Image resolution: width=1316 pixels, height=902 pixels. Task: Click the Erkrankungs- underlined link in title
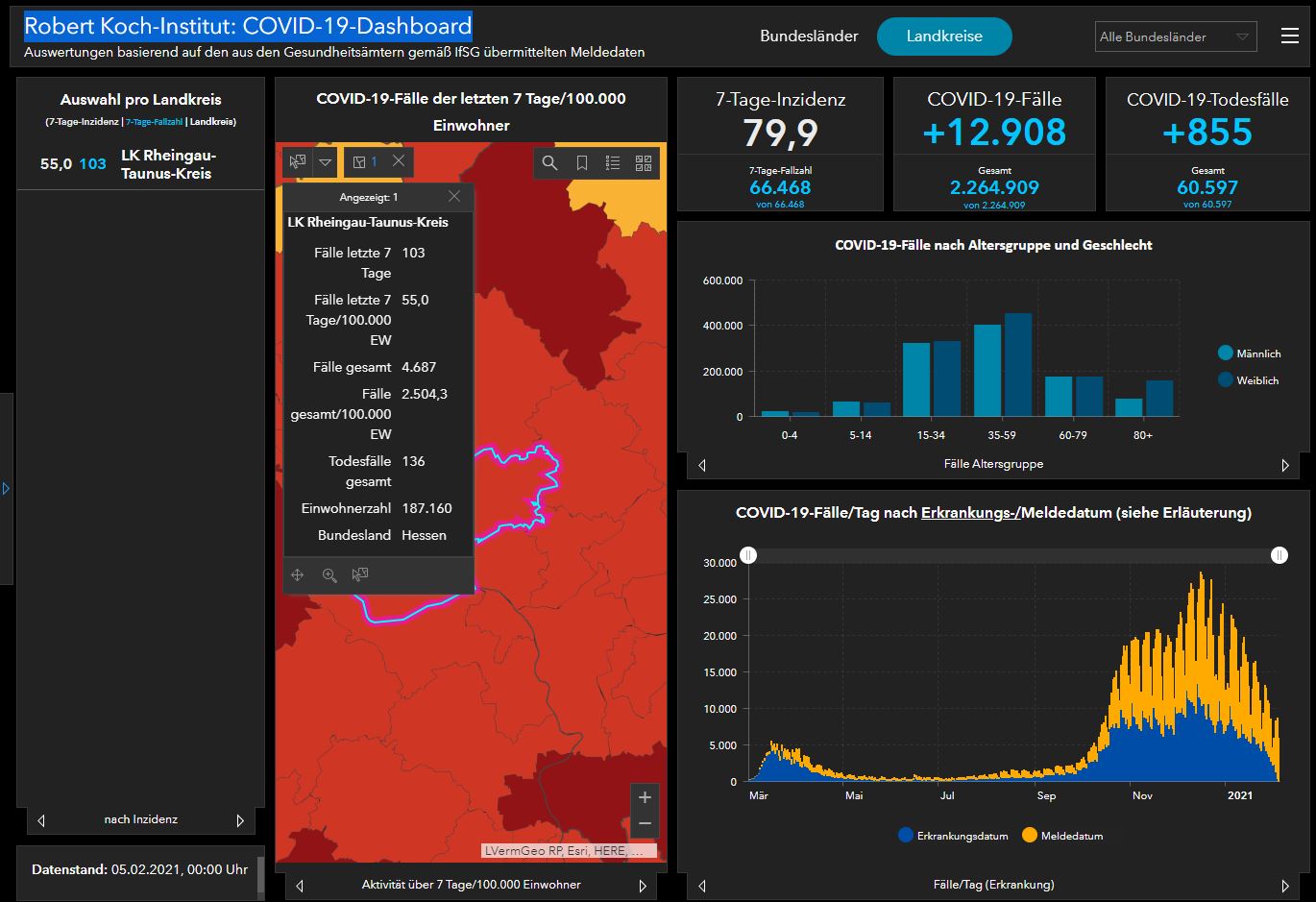point(970,513)
